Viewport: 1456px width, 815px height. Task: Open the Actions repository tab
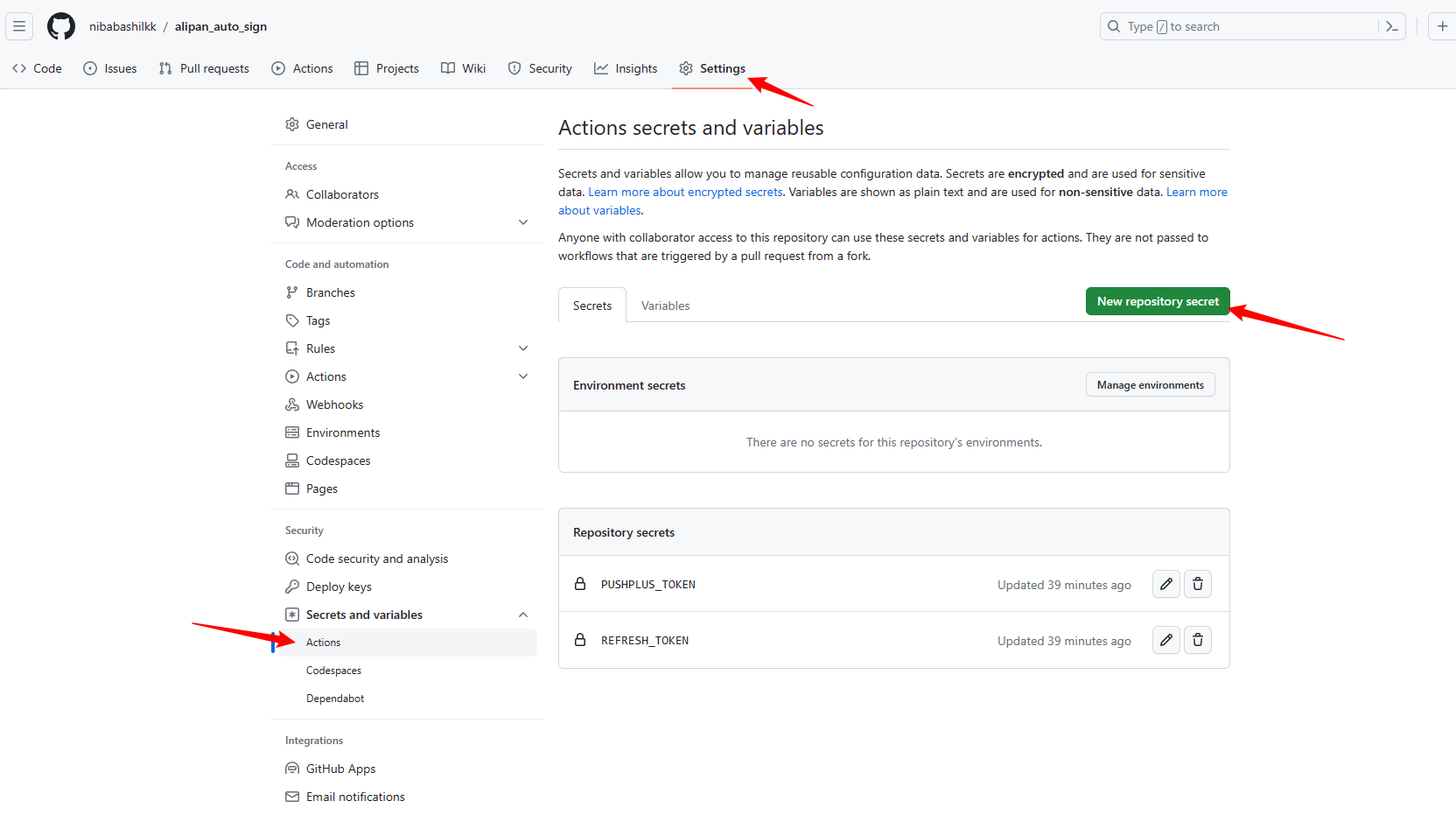pyautogui.click(x=302, y=68)
